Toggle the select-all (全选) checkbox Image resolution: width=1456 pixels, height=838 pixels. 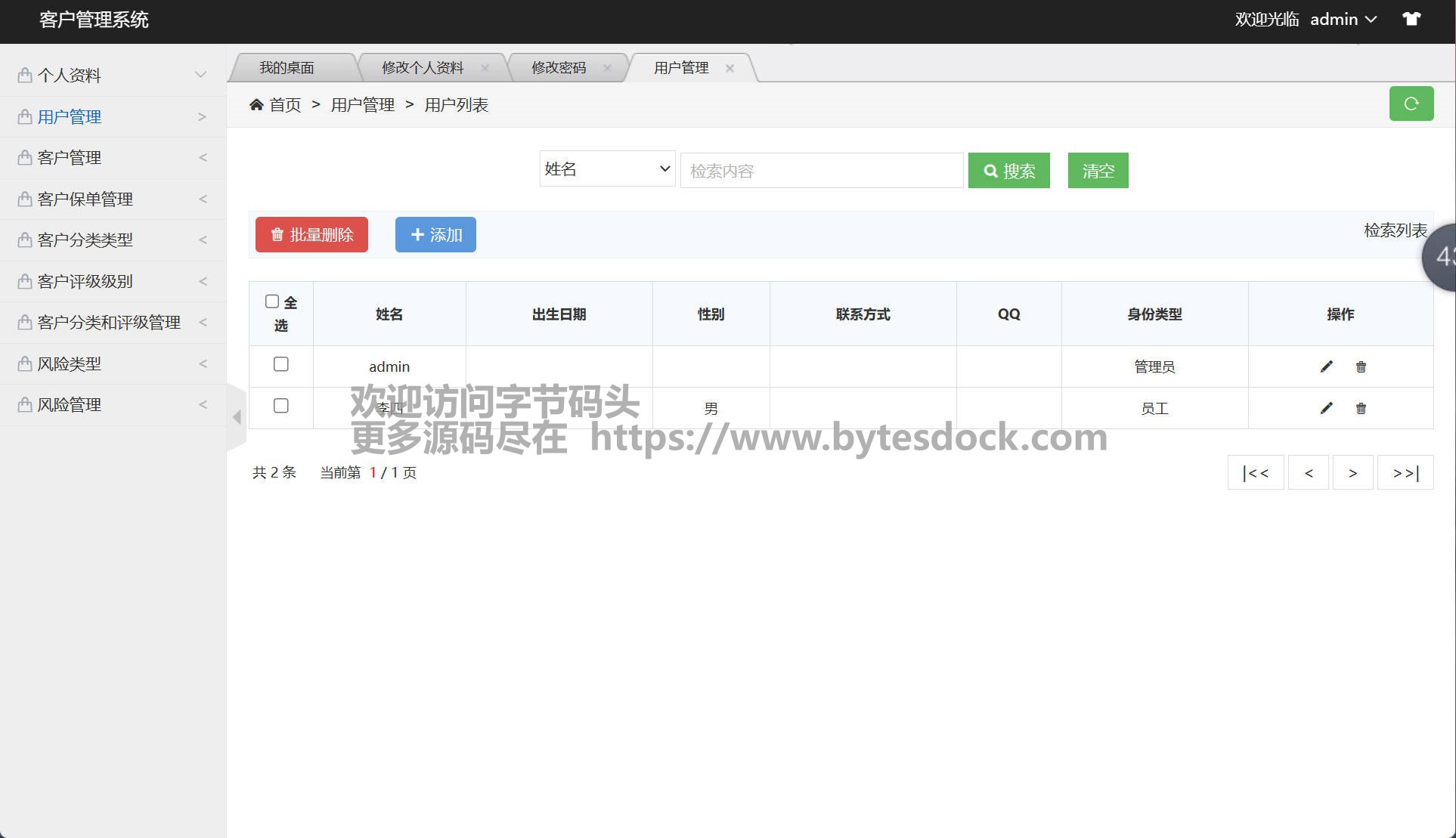click(272, 301)
